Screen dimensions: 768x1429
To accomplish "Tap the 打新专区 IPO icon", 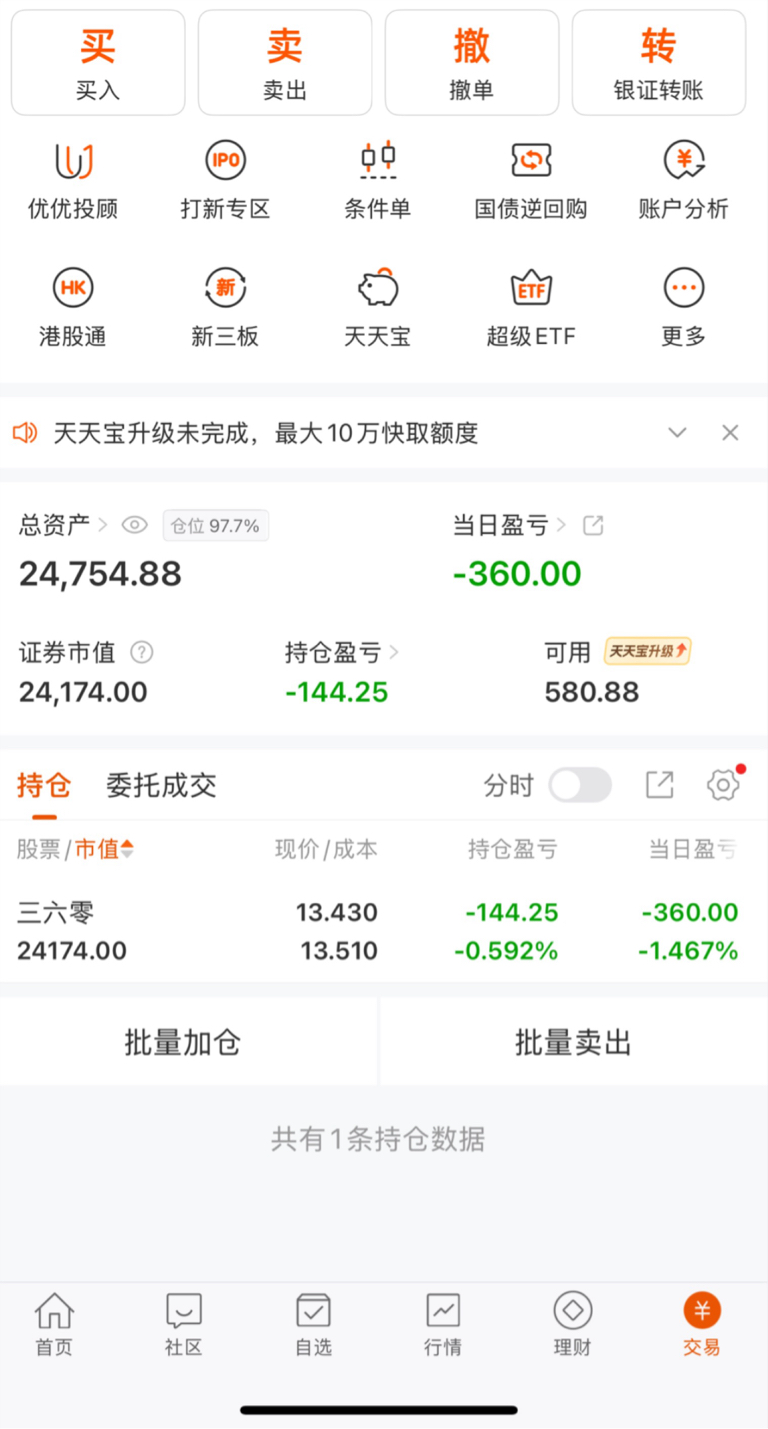I will pyautogui.click(x=225, y=161).
